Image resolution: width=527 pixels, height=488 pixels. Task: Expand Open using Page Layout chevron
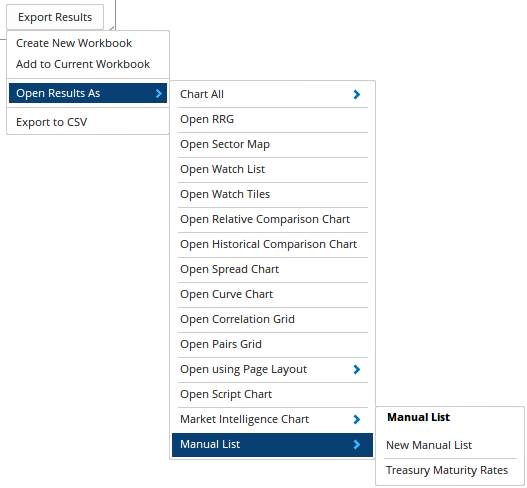click(357, 369)
